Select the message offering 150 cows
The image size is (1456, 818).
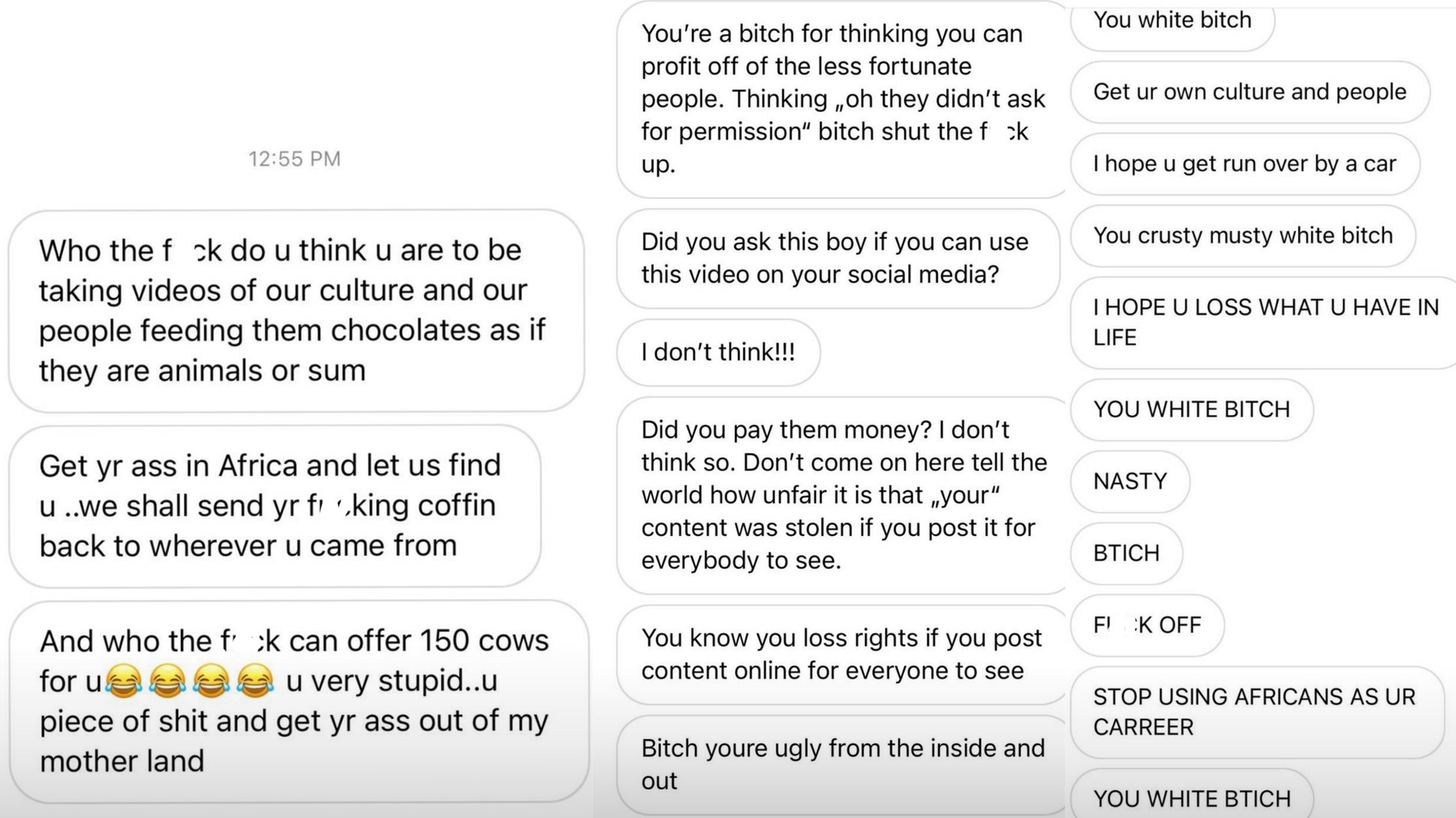297,700
